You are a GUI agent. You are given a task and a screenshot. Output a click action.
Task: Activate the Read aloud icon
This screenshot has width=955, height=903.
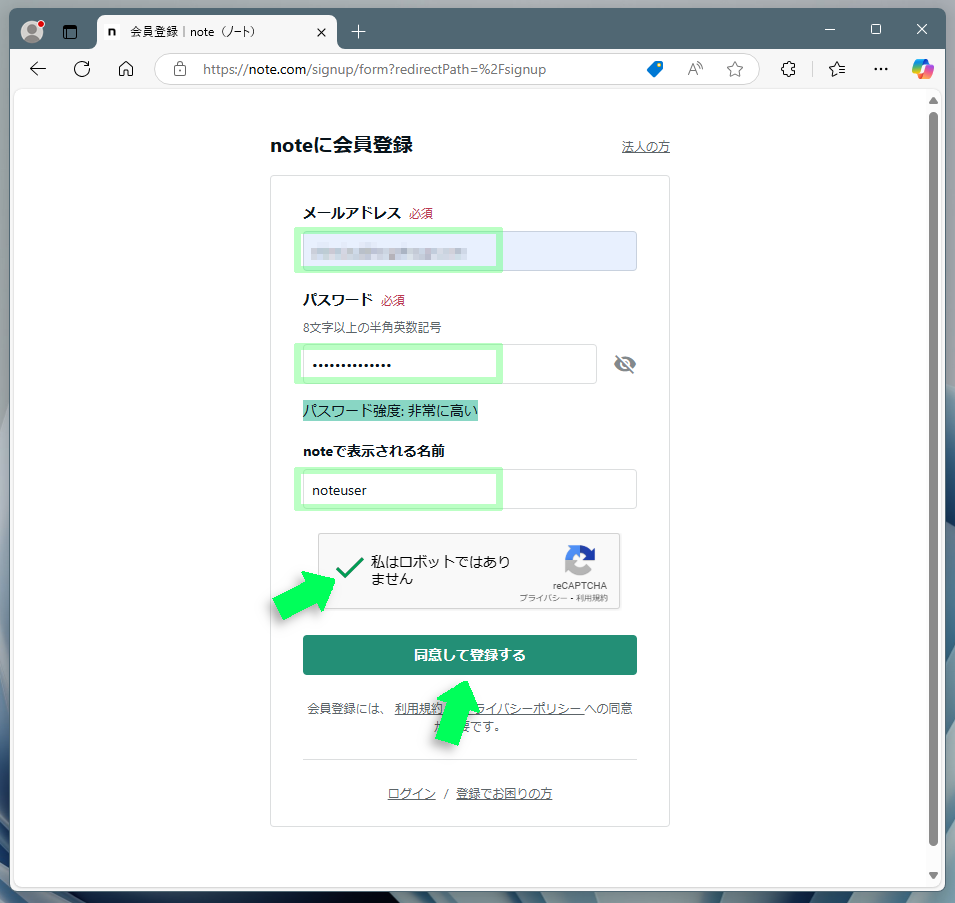pyautogui.click(x=695, y=69)
